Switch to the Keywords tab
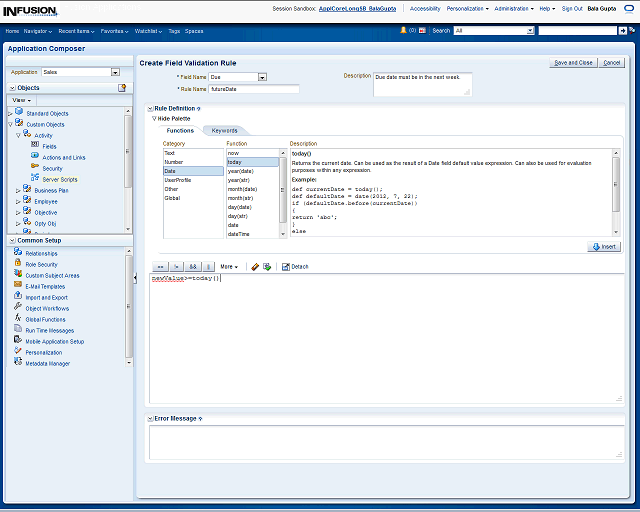This screenshot has width=640, height=512. (x=224, y=131)
